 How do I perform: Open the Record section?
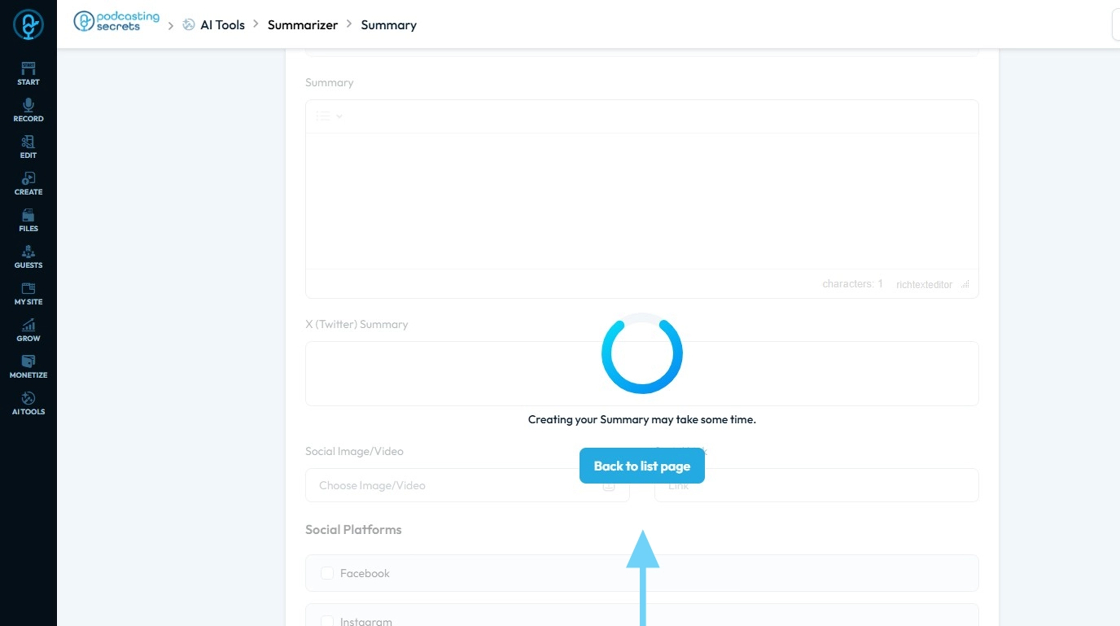[29, 110]
